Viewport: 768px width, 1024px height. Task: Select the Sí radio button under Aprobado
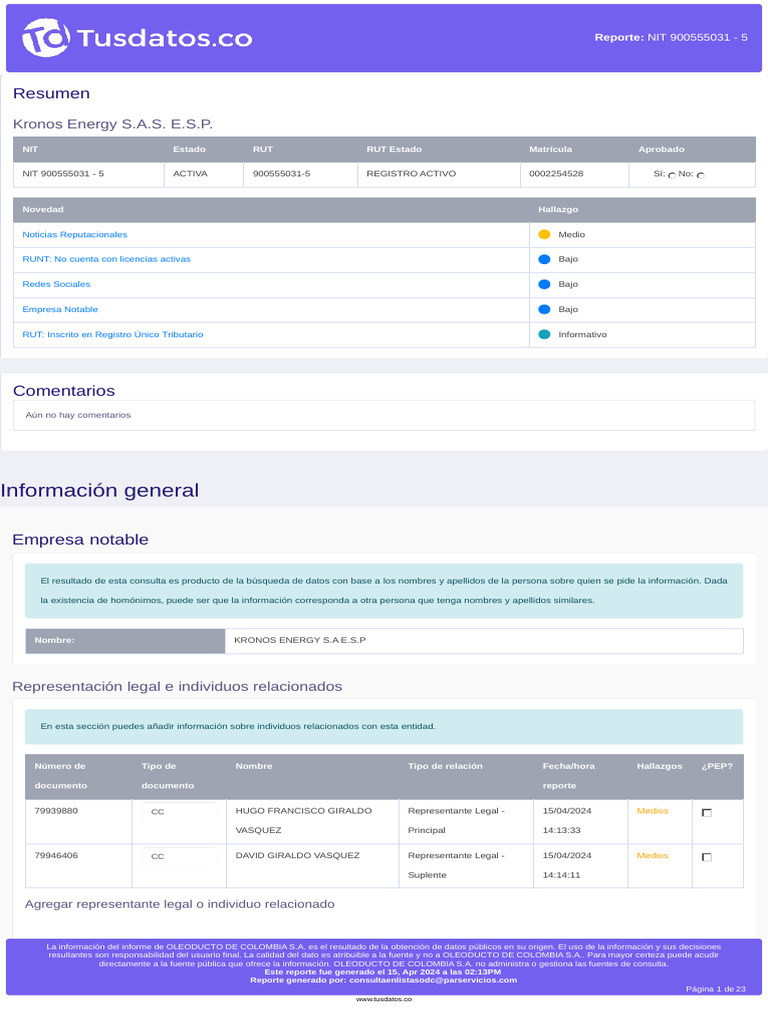click(x=672, y=175)
